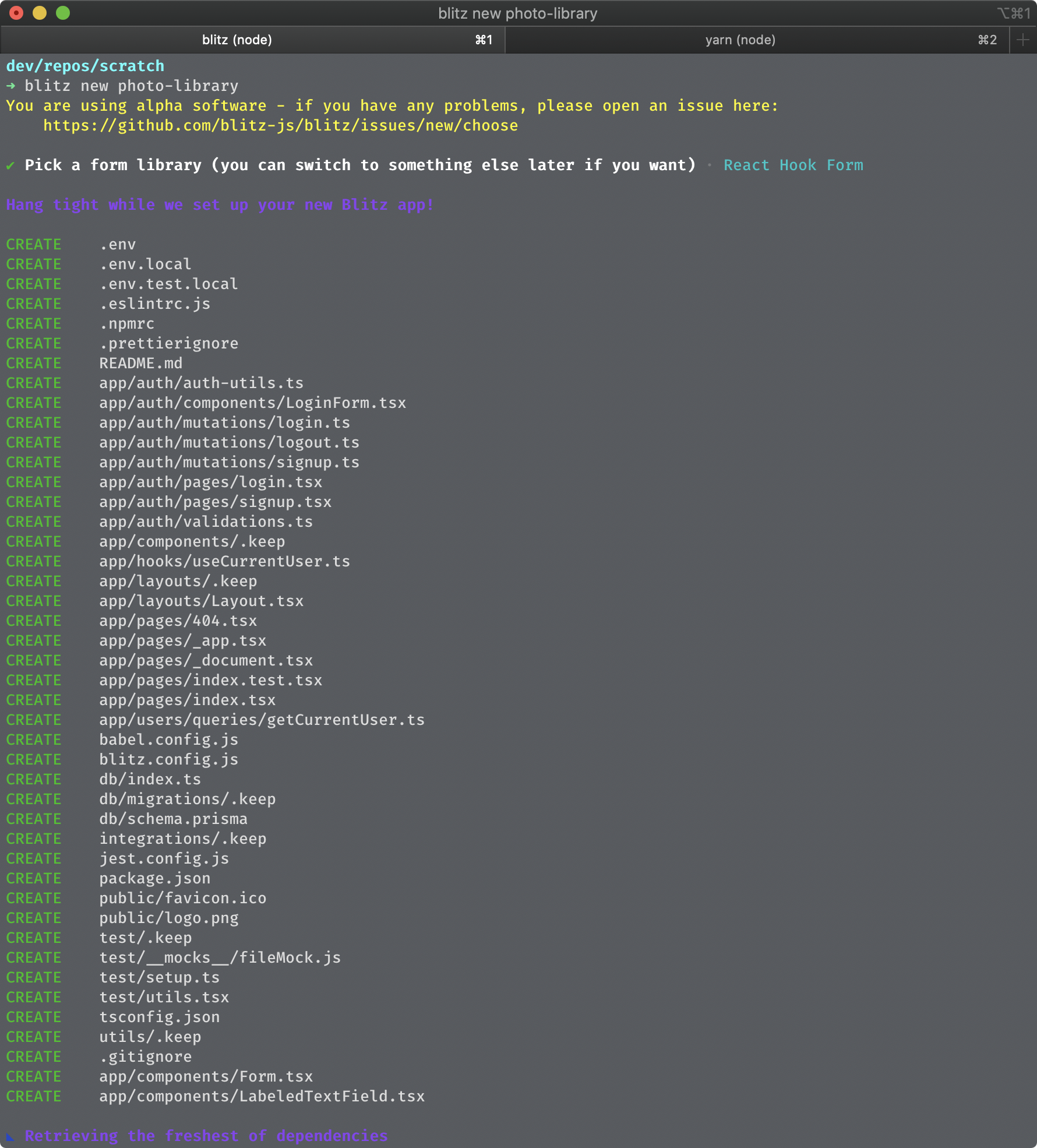Click the .gitignore file name
This screenshot has height=1148, width=1037.
pyautogui.click(x=146, y=1057)
